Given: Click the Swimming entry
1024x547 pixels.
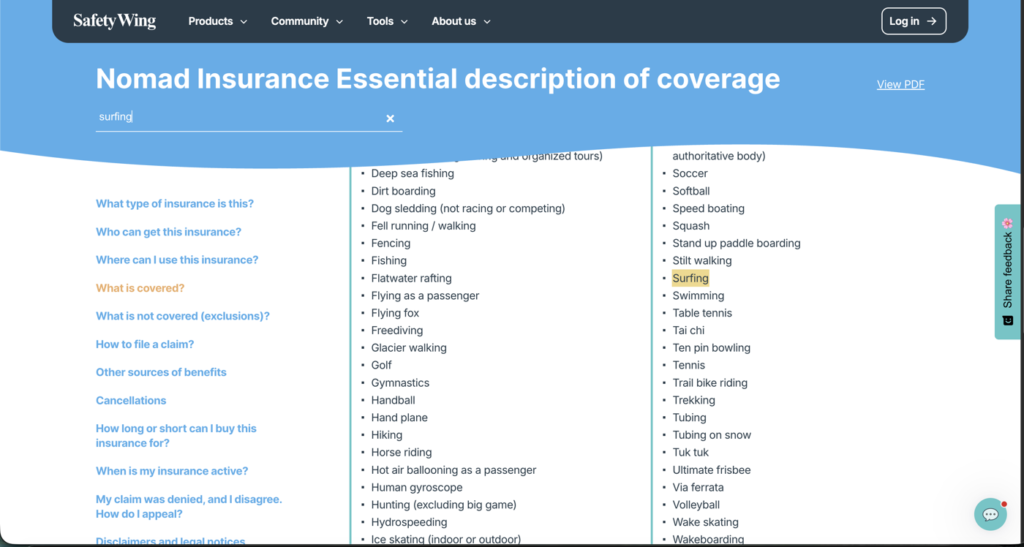Looking at the screenshot, I should 699,296.
